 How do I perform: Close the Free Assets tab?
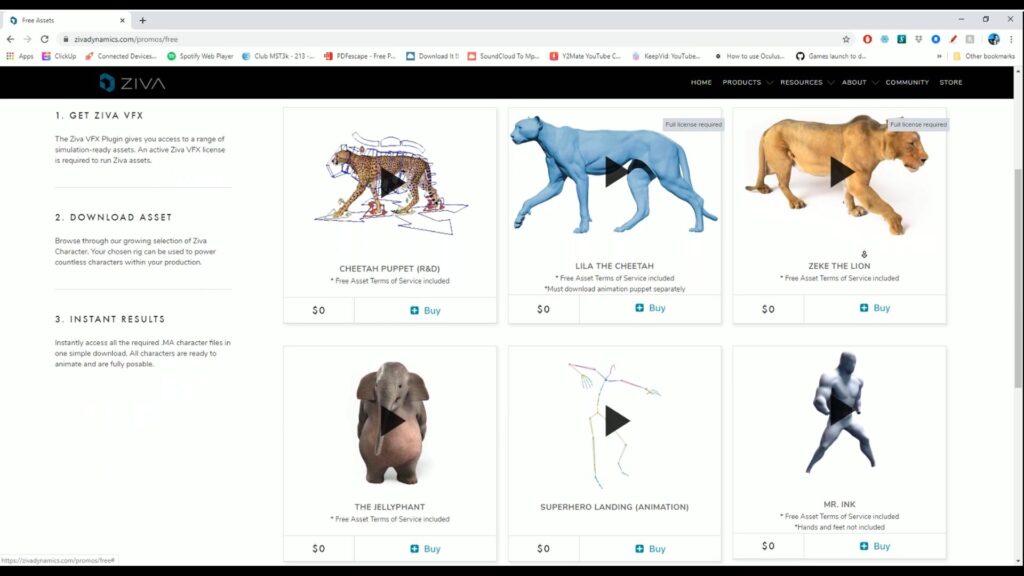122,20
